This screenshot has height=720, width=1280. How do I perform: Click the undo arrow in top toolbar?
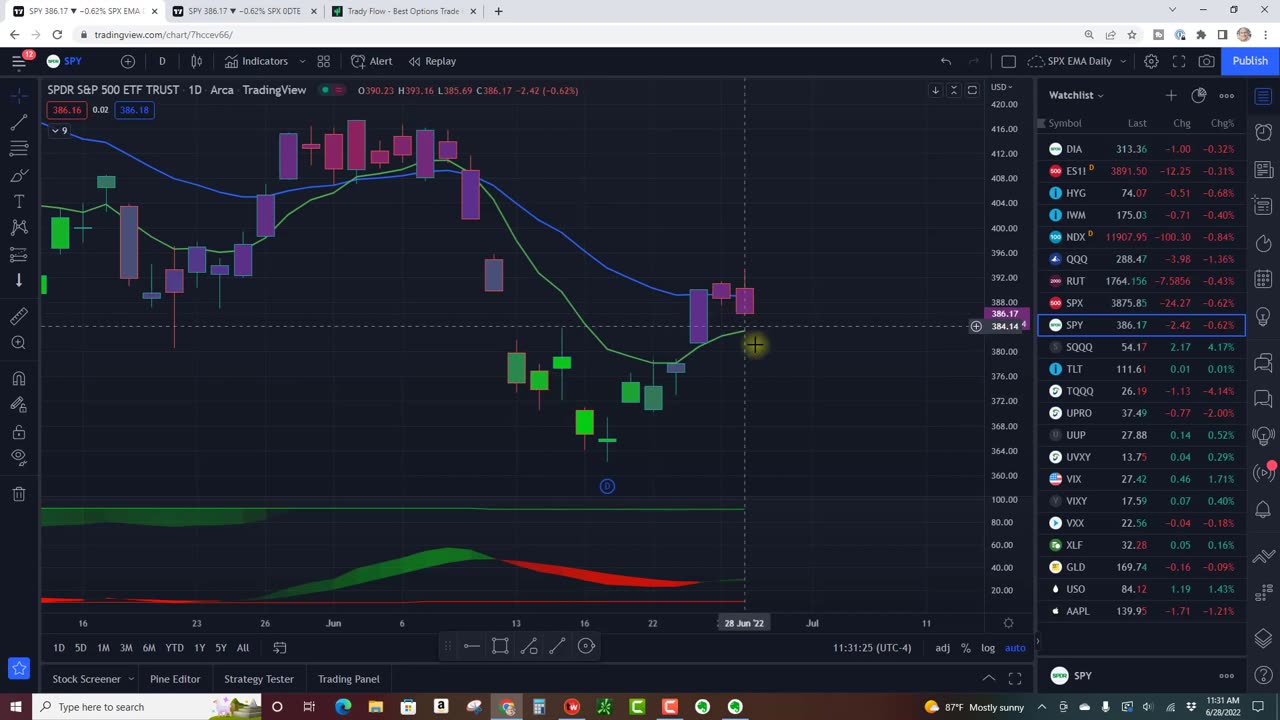pos(946,61)
